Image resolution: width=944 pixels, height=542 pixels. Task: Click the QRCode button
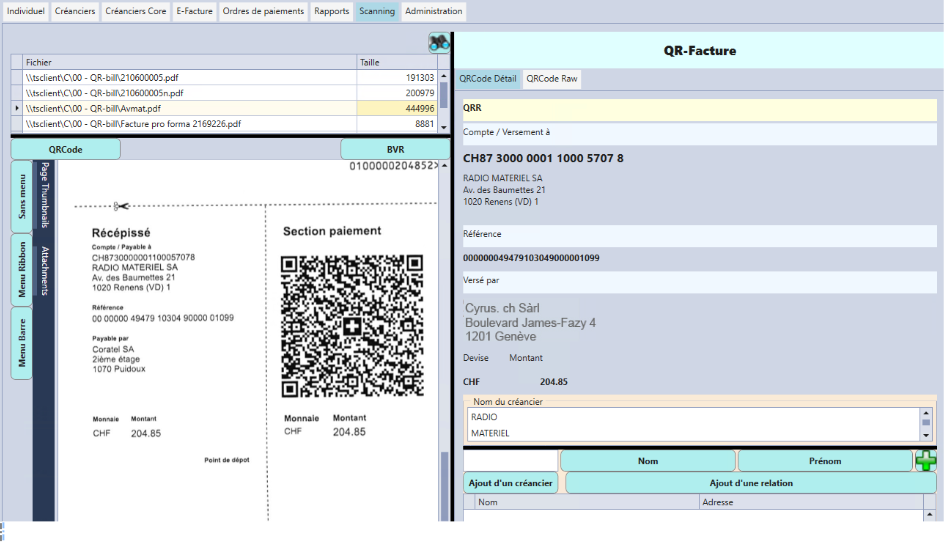(x=66, y=149)
